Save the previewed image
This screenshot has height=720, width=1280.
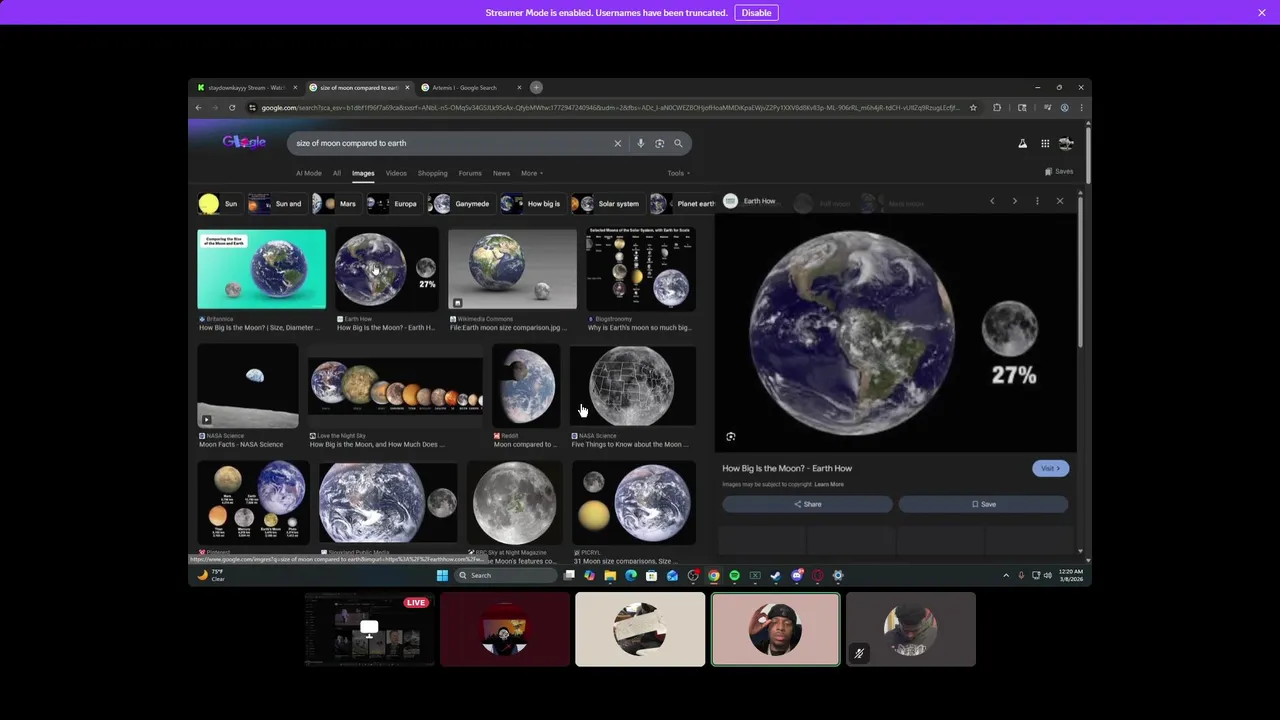[983, 504]
